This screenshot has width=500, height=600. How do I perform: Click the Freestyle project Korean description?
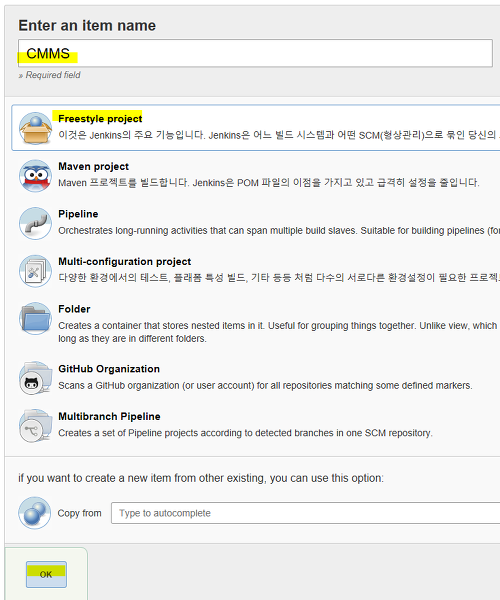click(279, 135)
